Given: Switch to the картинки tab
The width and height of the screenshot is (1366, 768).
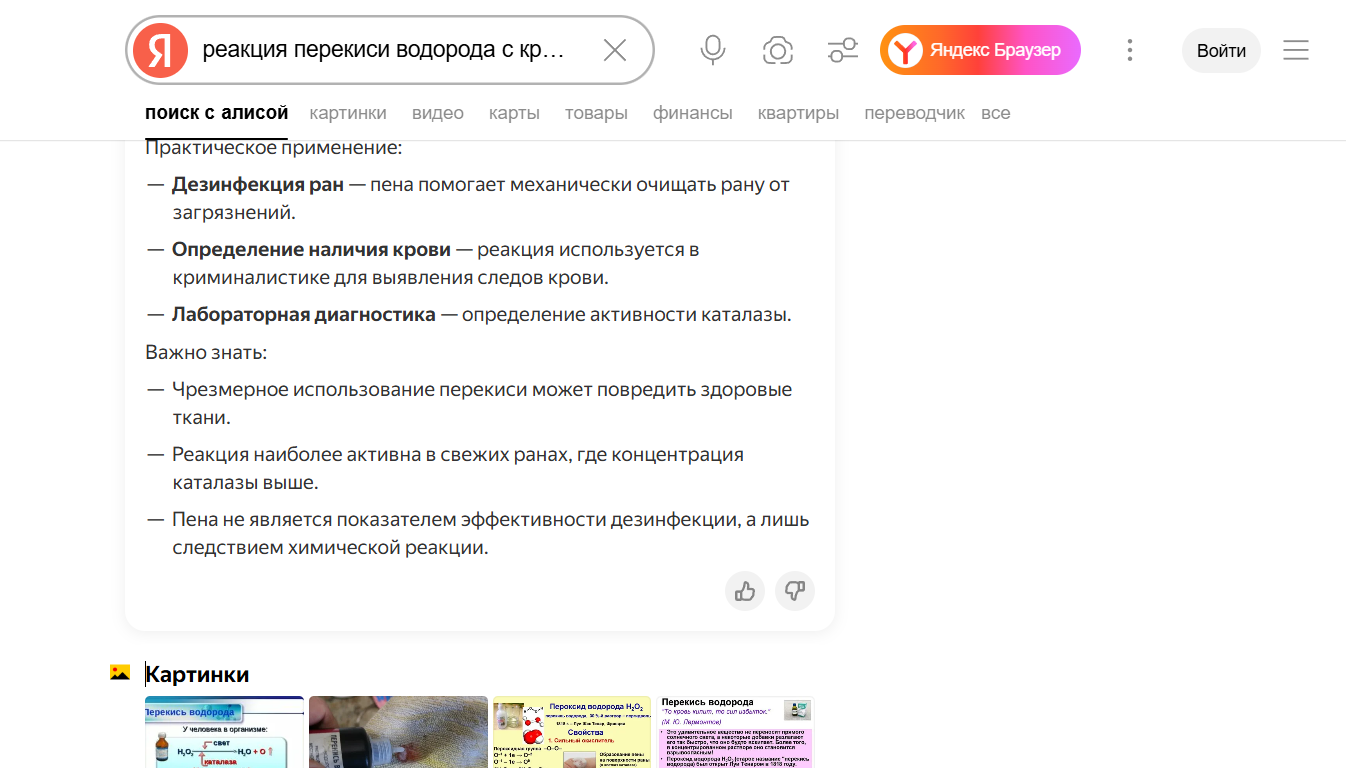Looking at the screenshot, I should point(348,113).
